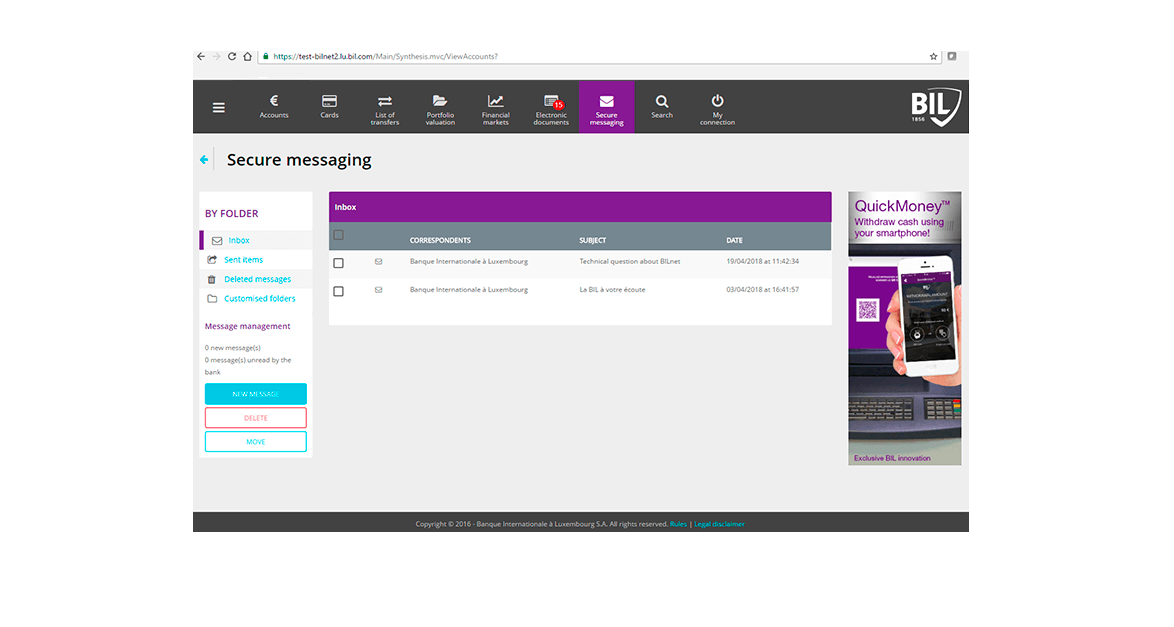
Task: Open the Search tool
Action: tap(662, 106)
